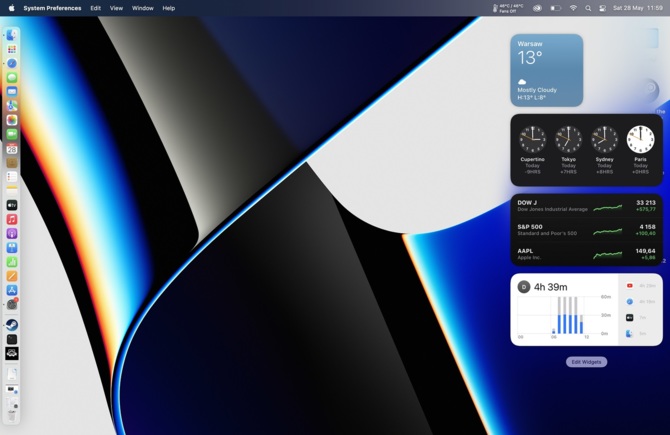
Task: Click the Screen Time usage bar chart
Action: (564, 316)
